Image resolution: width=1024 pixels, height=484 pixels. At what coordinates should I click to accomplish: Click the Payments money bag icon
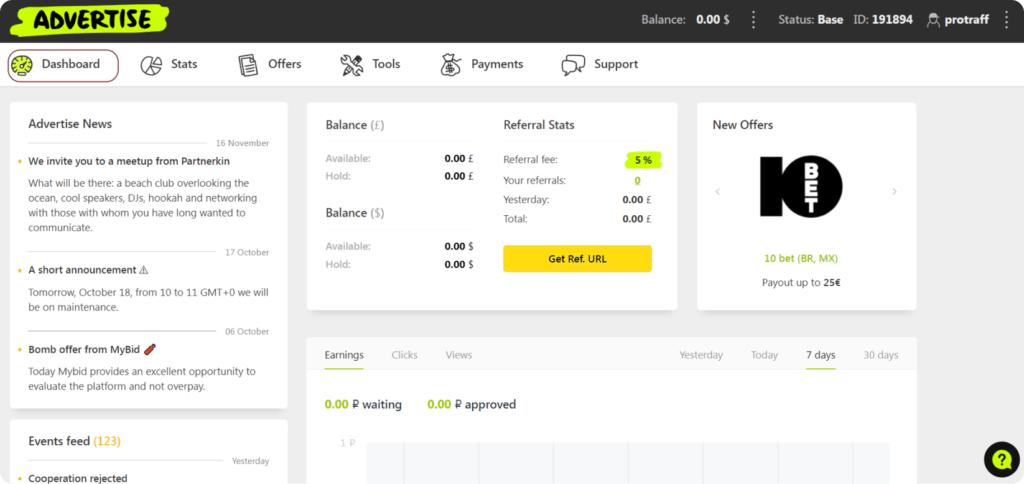[x=451, y=65]
